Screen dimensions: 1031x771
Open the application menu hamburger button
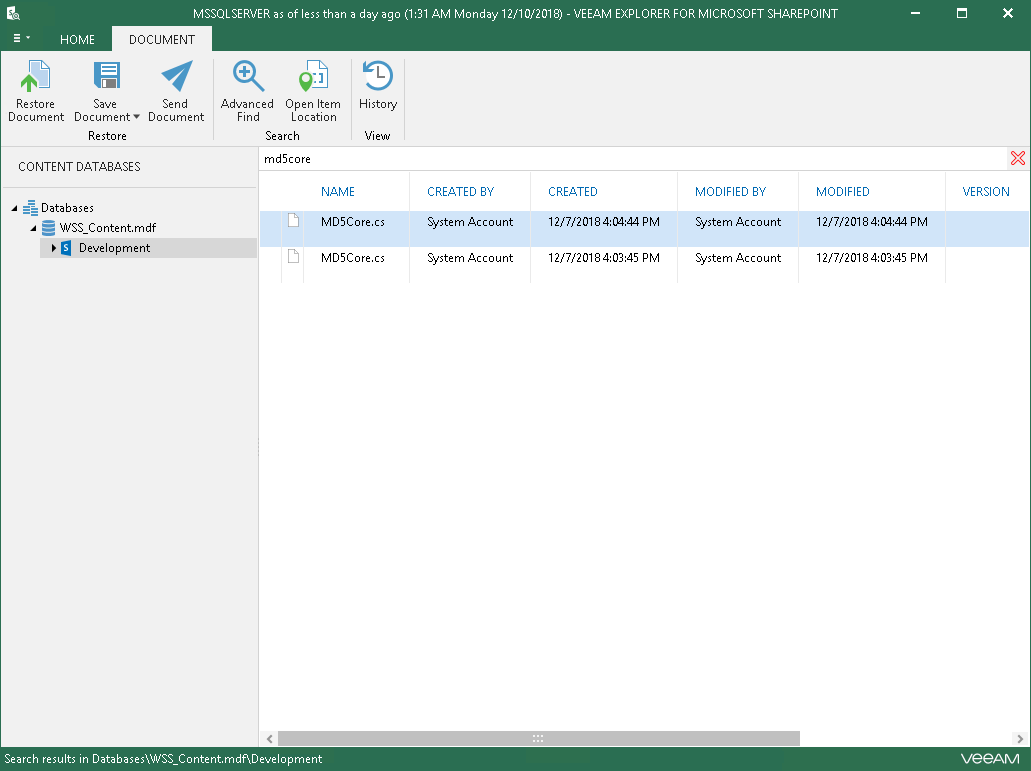click(21, 38)
